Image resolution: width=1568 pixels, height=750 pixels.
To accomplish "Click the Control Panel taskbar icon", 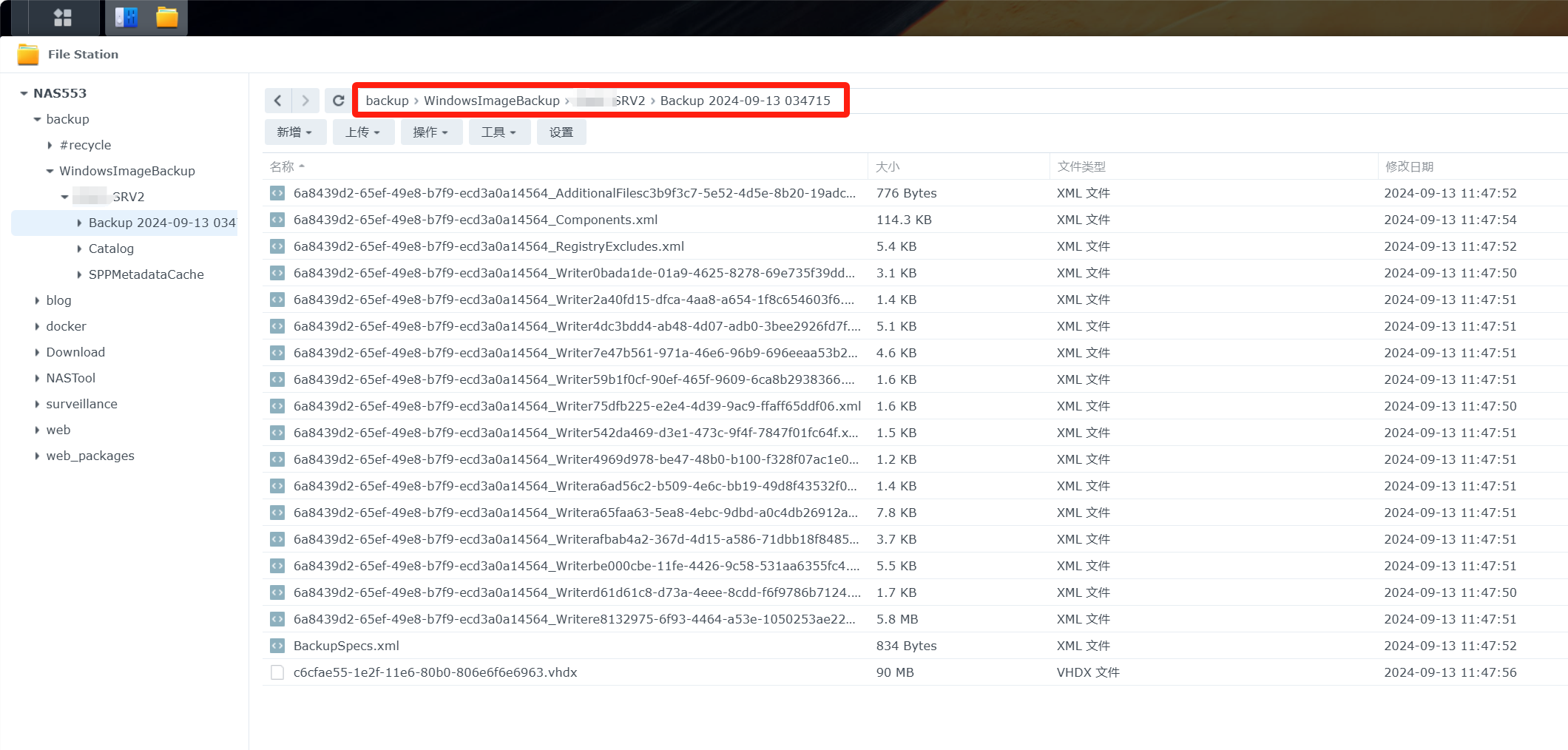I will [126, 18].
